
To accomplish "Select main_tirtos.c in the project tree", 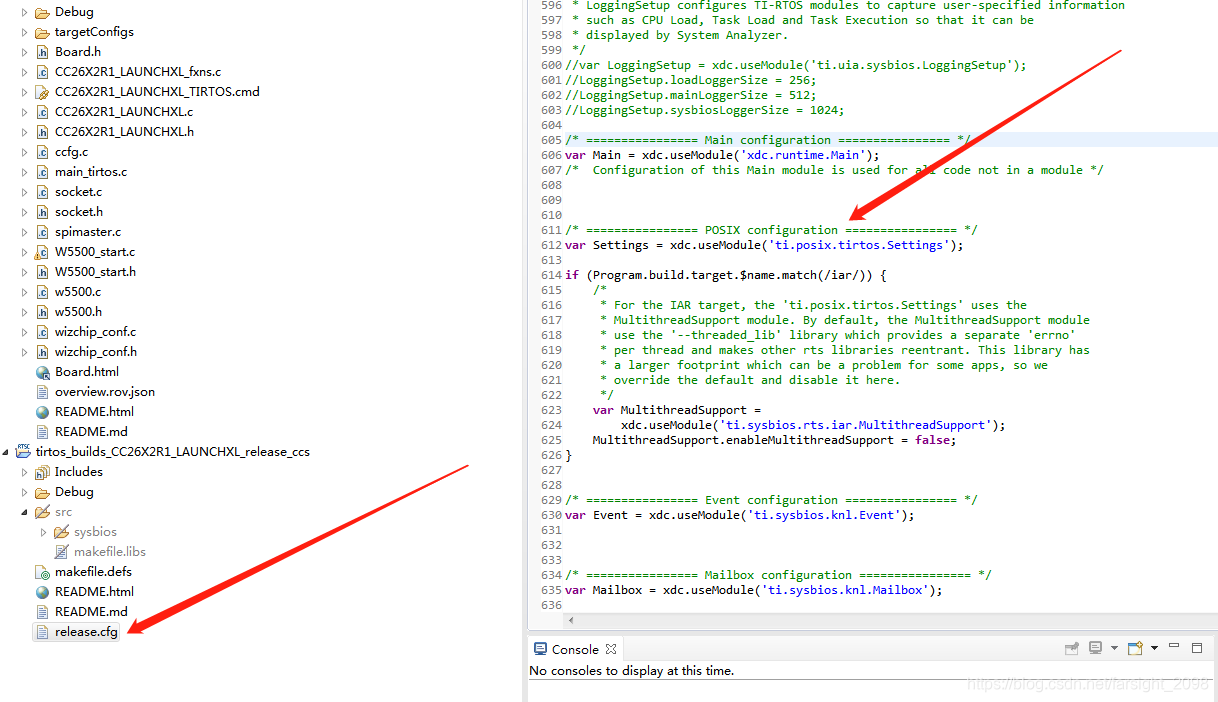I will (x=91, y=172).
